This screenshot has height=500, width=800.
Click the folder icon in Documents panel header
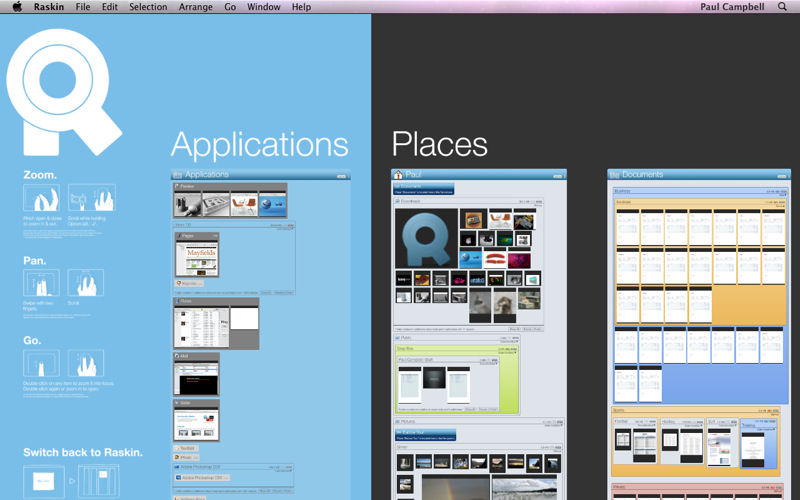(x=615, y=174)
